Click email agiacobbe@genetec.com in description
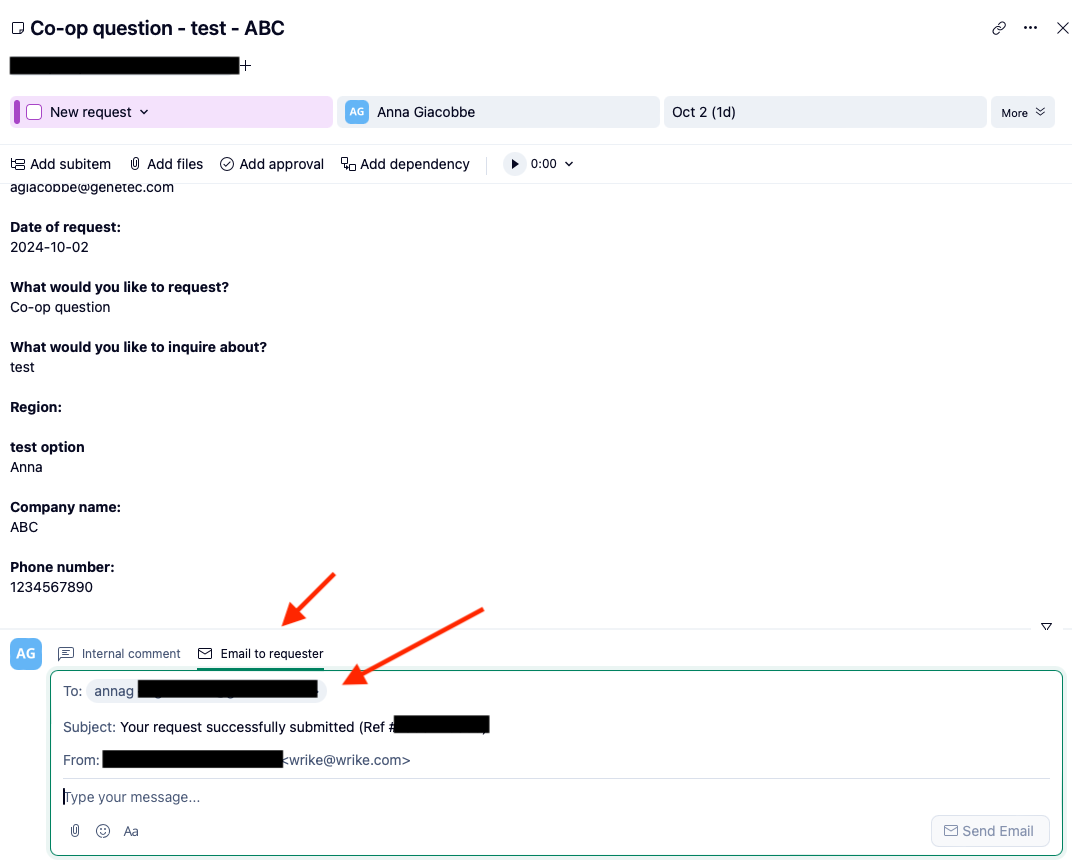This screenshot has width=1072, height=863. [x=92, y=188]
